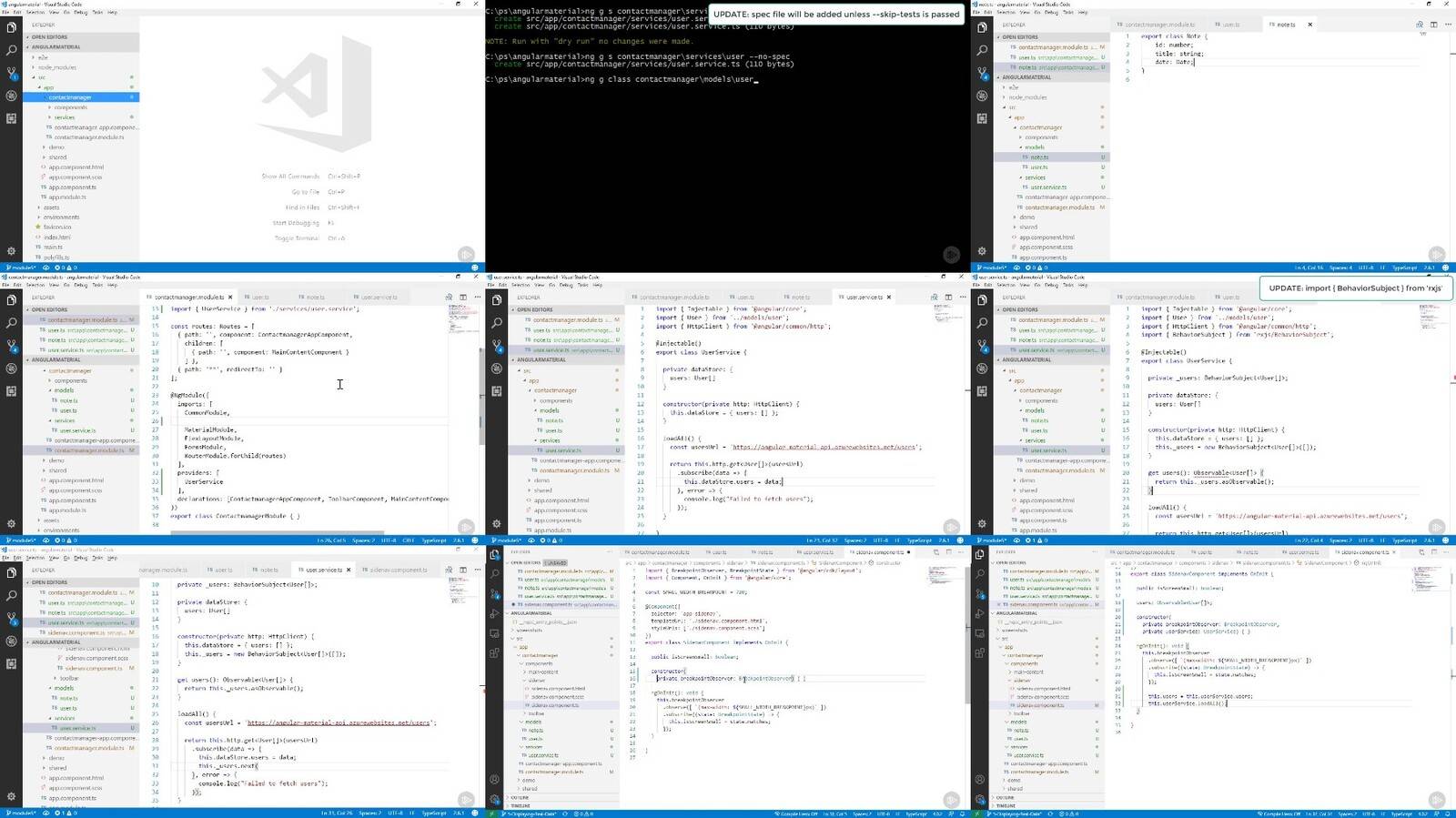Click the '1 UNSAVED' badge in Open Editors

tap(555, 563)
